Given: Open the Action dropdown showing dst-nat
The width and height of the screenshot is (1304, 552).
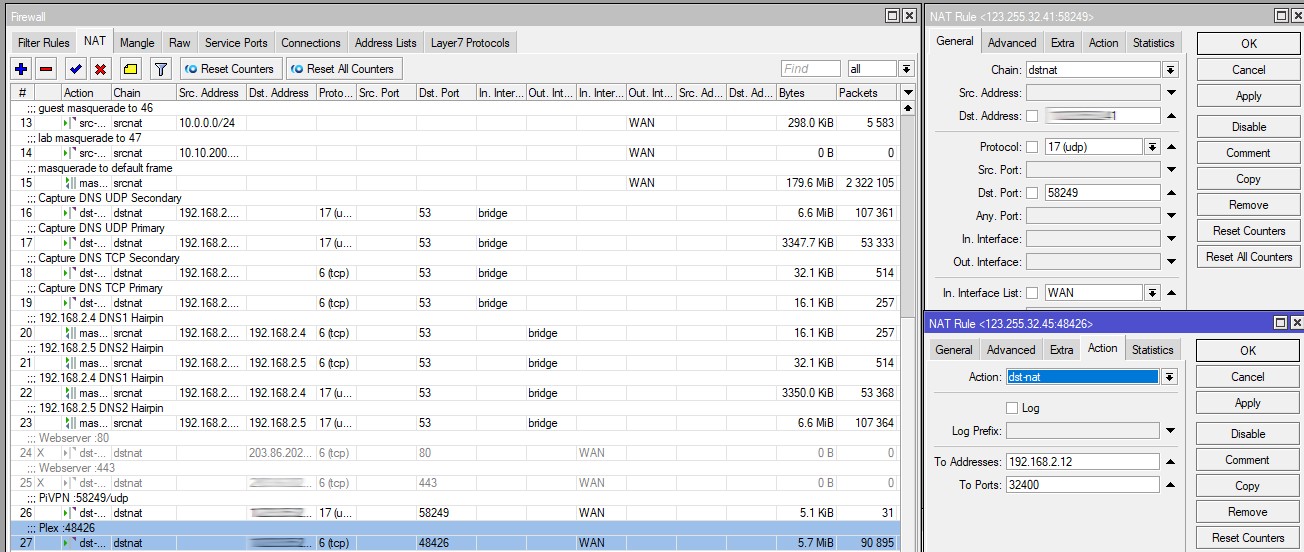Looking at the screenshot, I should 1169,377.
